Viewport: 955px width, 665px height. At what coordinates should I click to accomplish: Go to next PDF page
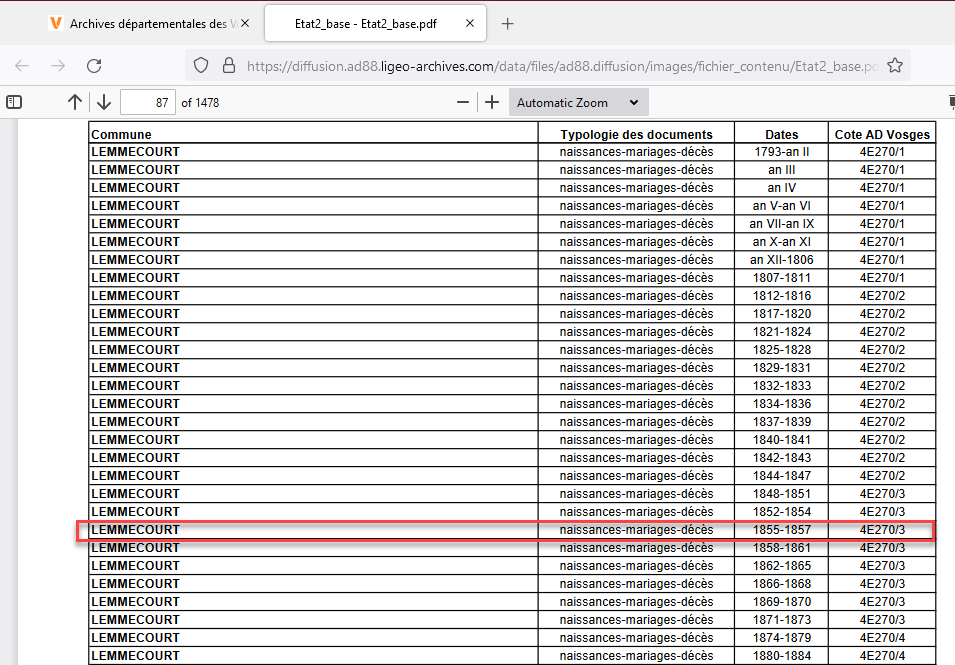(x=104, y=102)
